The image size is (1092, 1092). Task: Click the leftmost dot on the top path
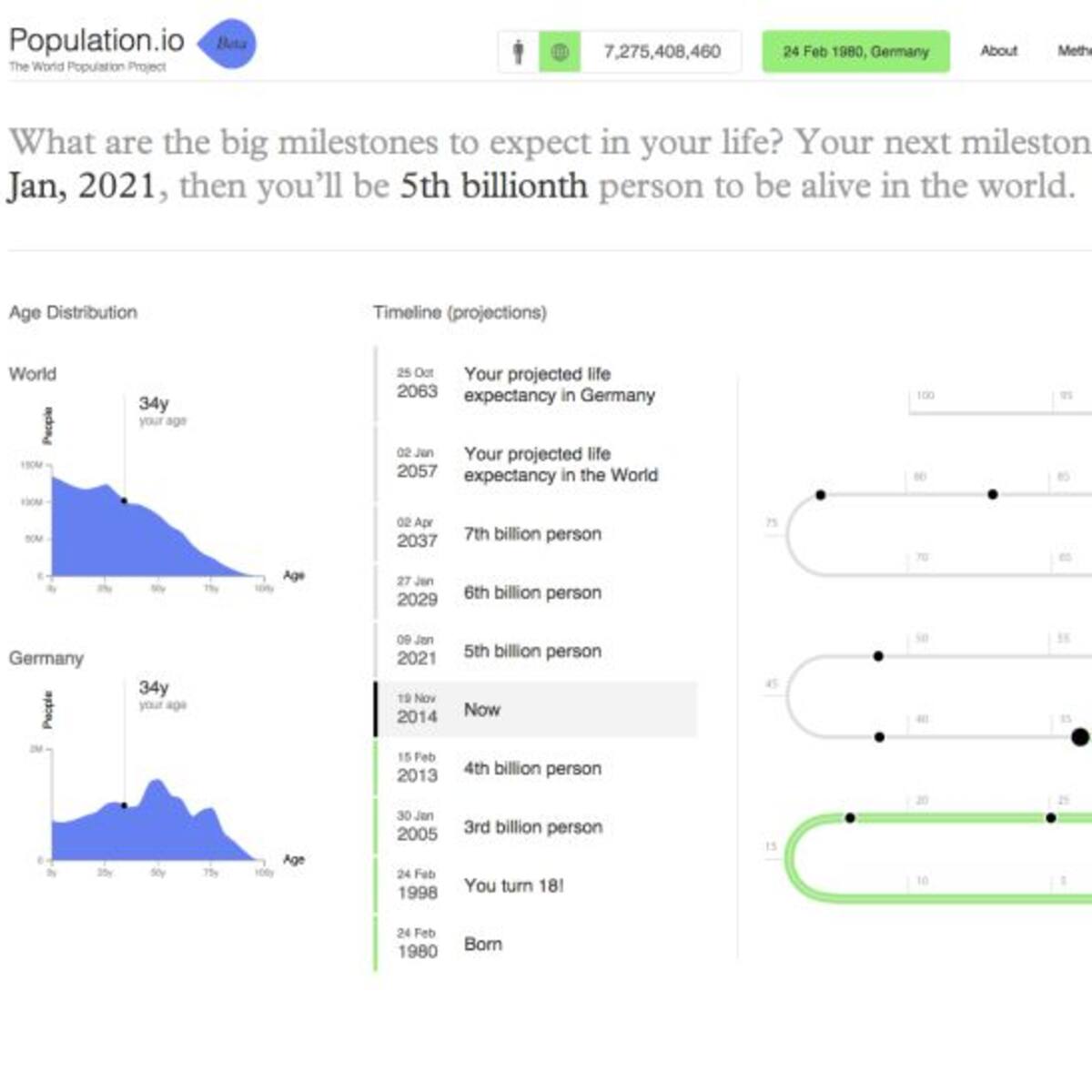[x=821, y=495]
